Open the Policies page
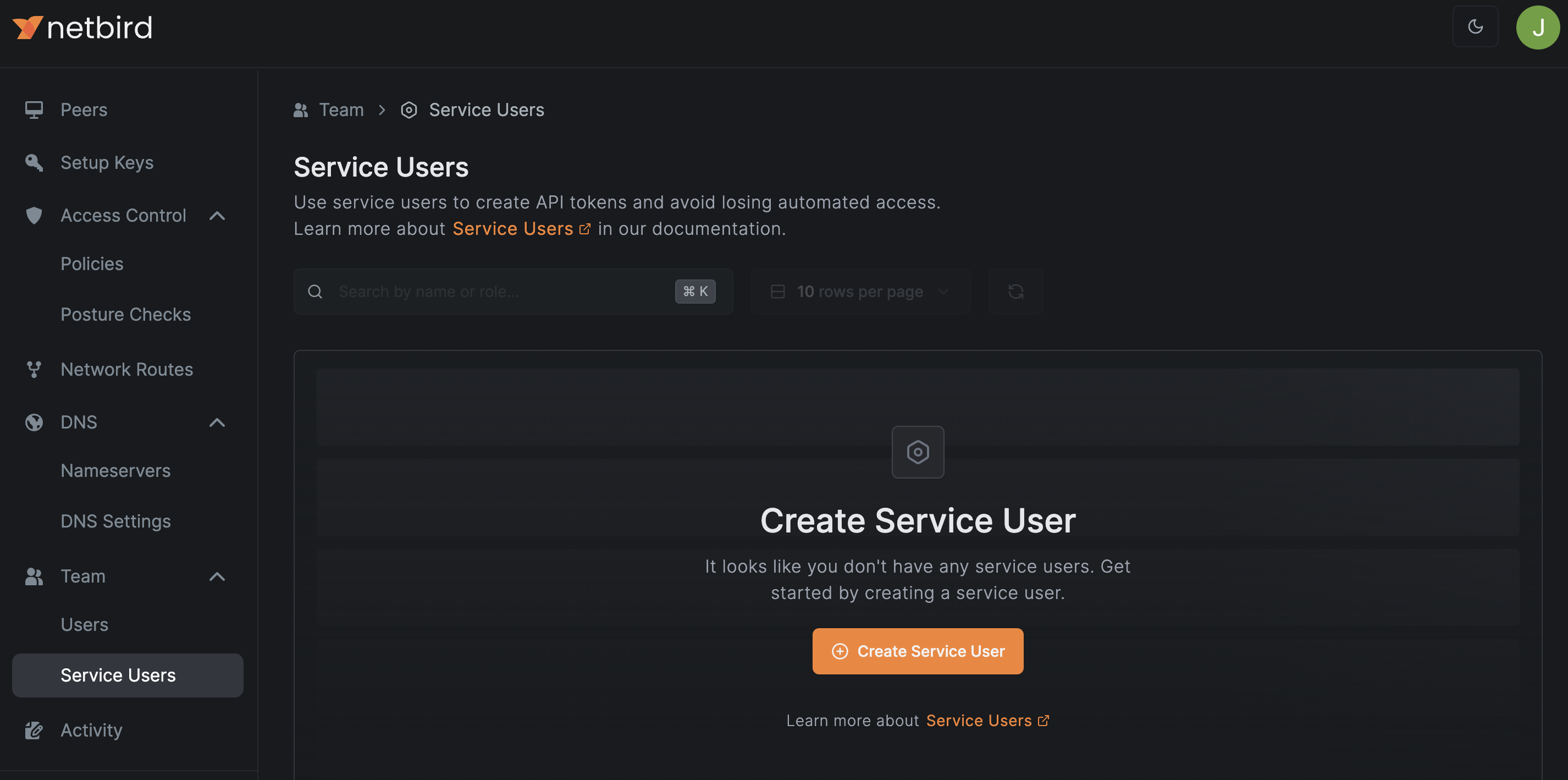Viewport: 1568px width, 780px height. tap(92, 263)
